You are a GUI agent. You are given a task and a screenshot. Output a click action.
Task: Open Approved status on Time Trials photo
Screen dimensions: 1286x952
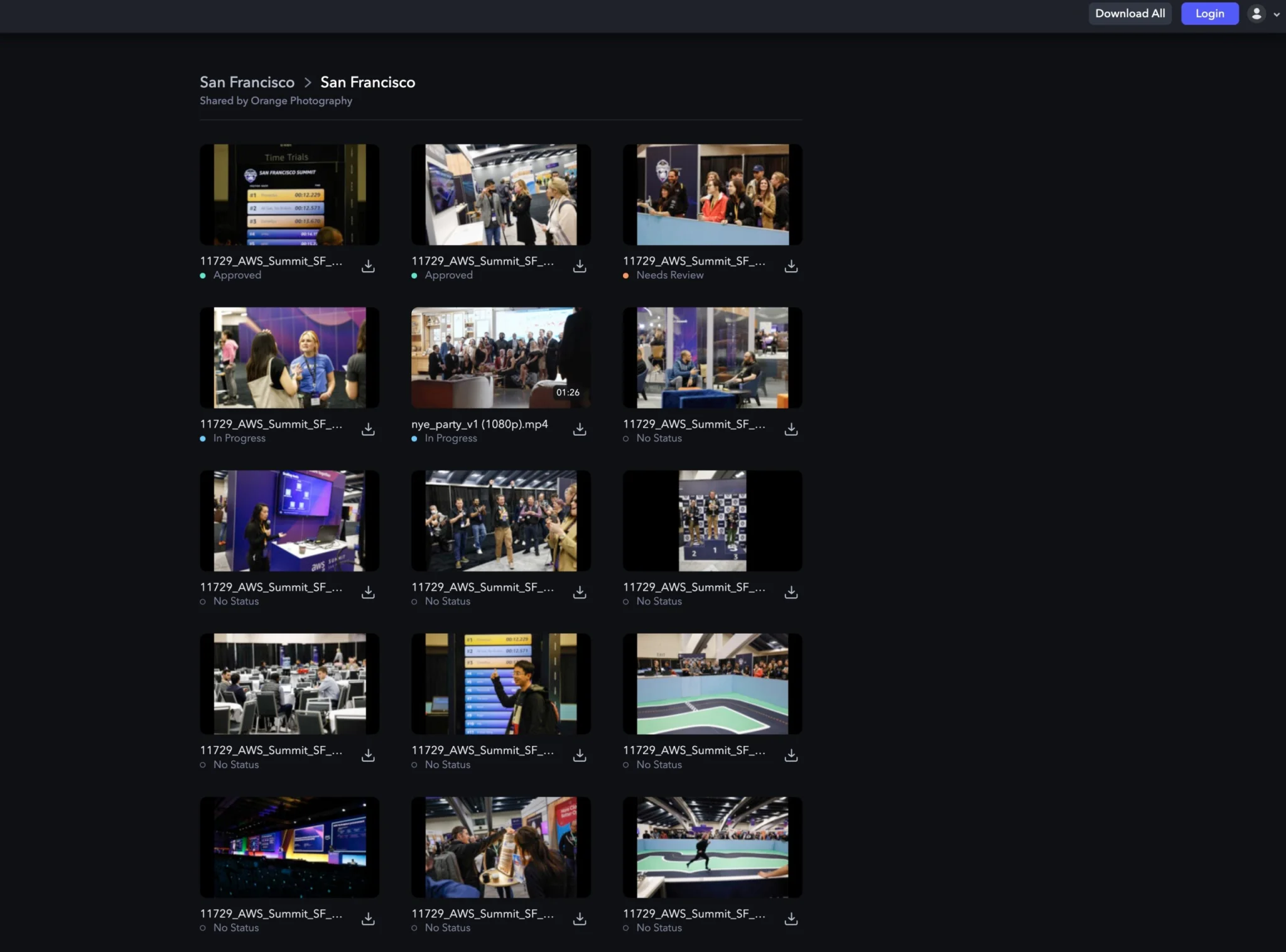tap(237, 275)
